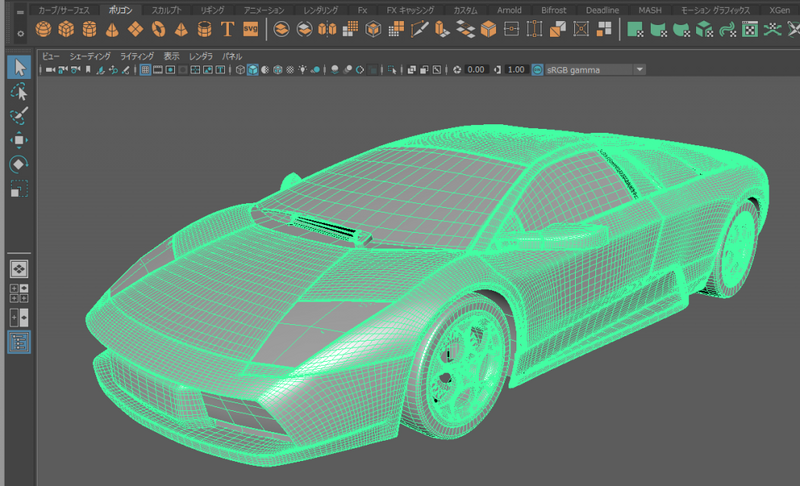This screenshot has height=486, width=800.
Task: Toggle use all lights in viewport
Action: coord(303,70)
